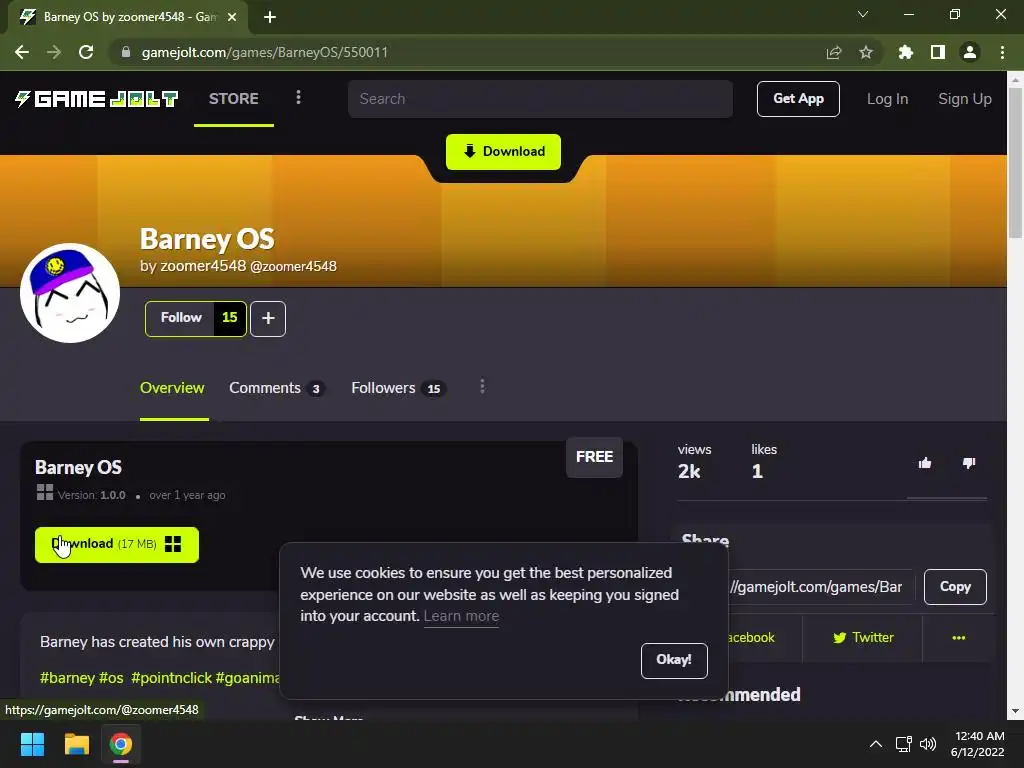The image size is (1024, 768).
Task: Click the Follow button
Action: 181,318
